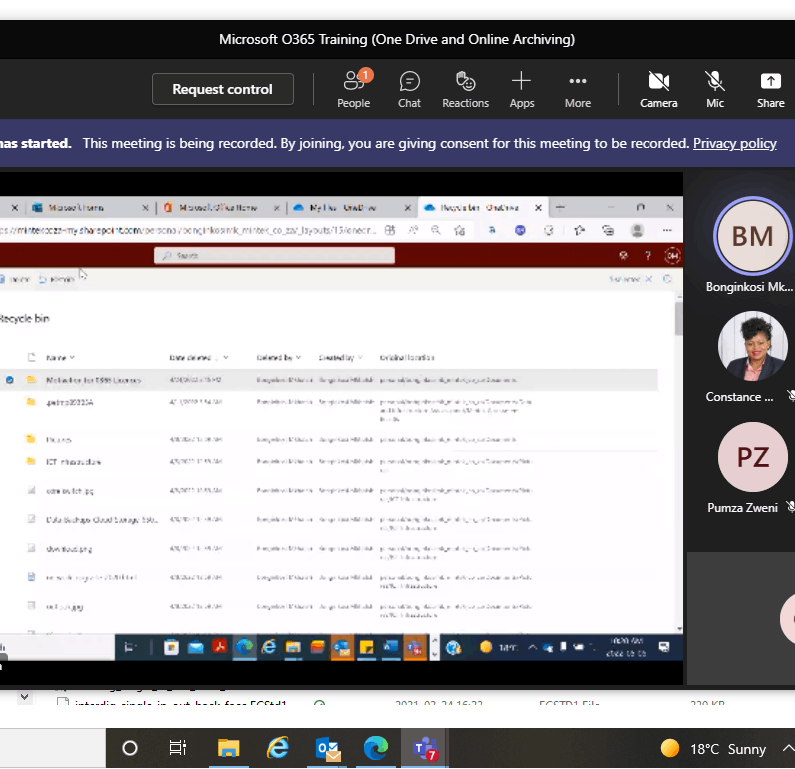The image size is (795, 769).
Task: Open the details info pane icon
Action: click(667, 279)
